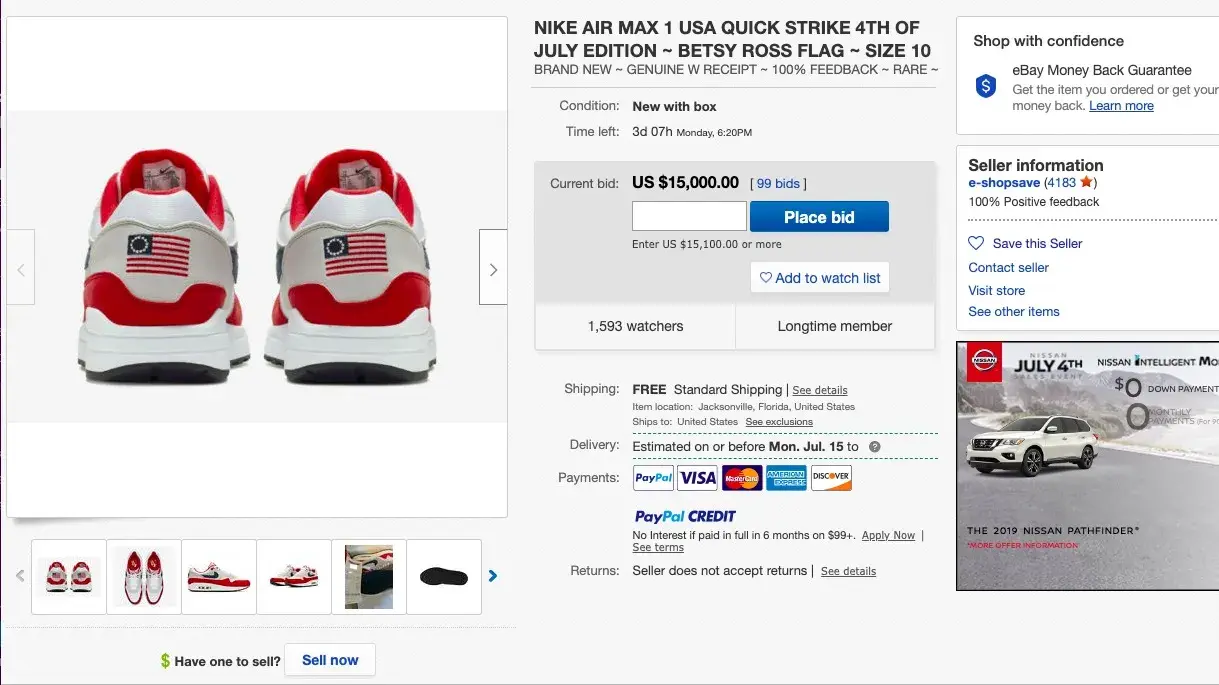Viewport: 1219px width, 685px height.
Task: Open the Learn more guarantee link
Action: (1121, 105)
